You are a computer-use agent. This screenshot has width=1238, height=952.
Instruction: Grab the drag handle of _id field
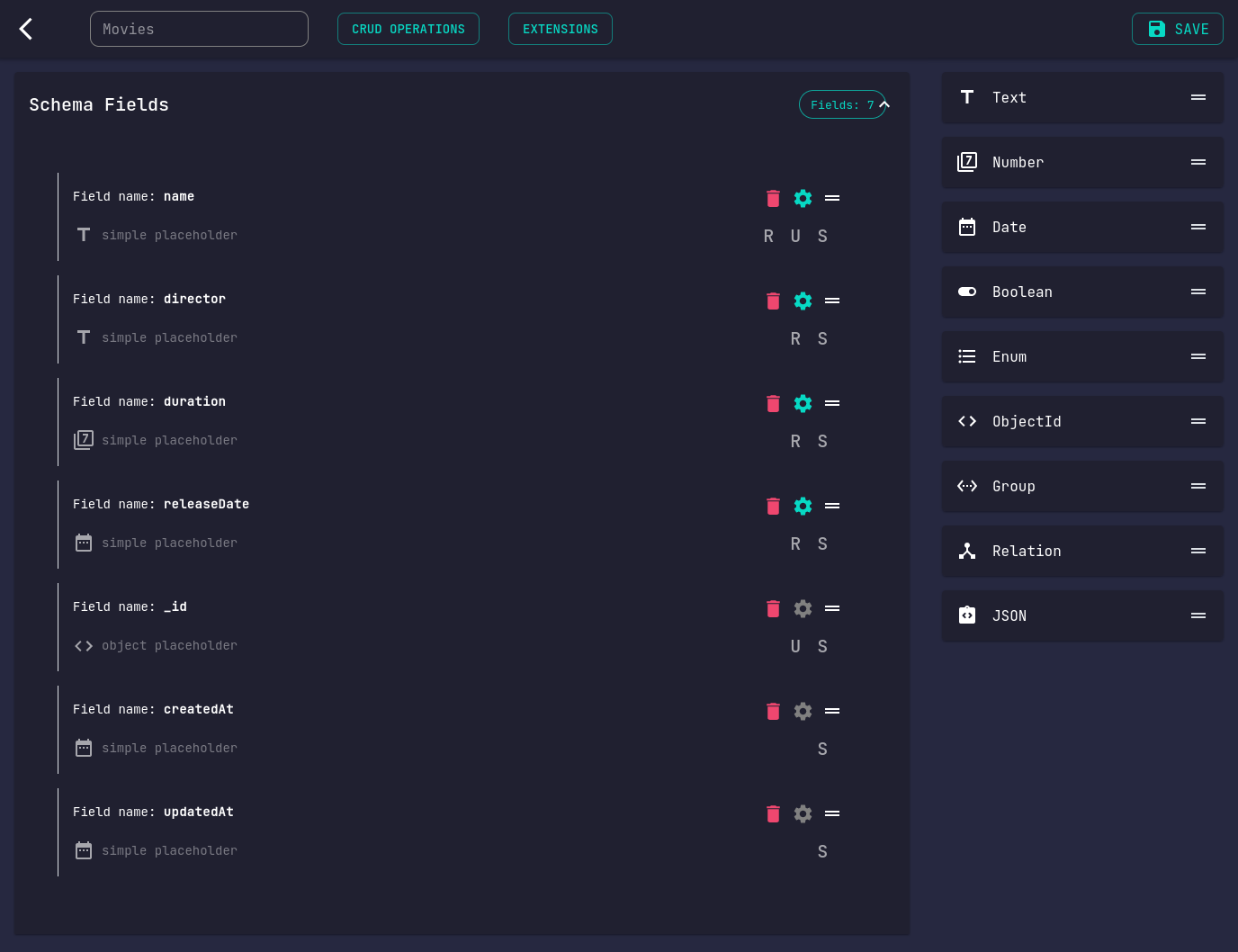pyautogui.click(x=832, y=608)
